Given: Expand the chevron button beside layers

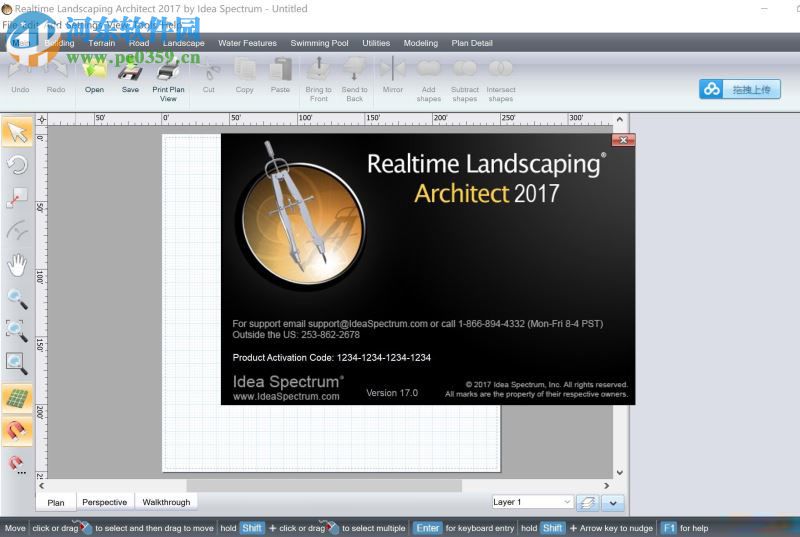Looking at the screenshot, I should pos(613,503).
